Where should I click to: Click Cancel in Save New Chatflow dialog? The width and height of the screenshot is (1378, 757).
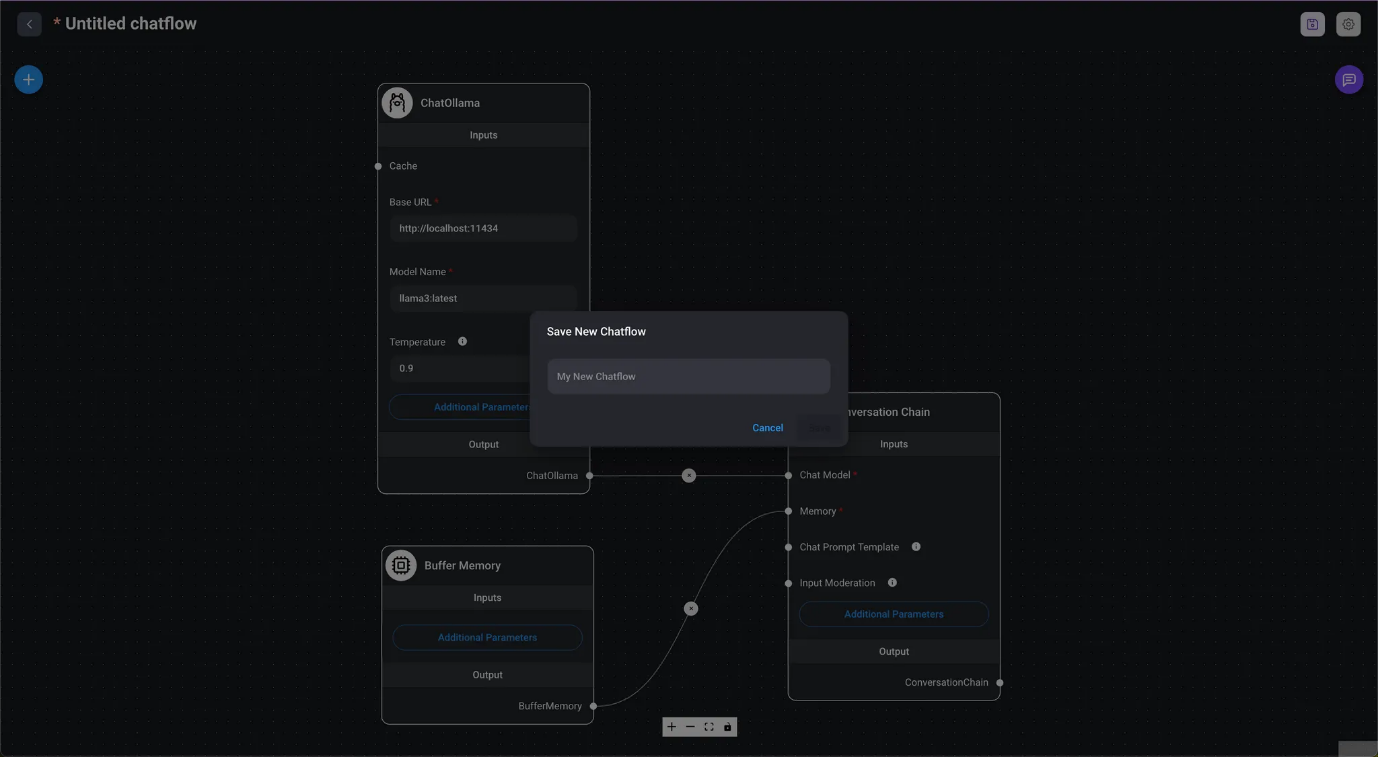767,428
